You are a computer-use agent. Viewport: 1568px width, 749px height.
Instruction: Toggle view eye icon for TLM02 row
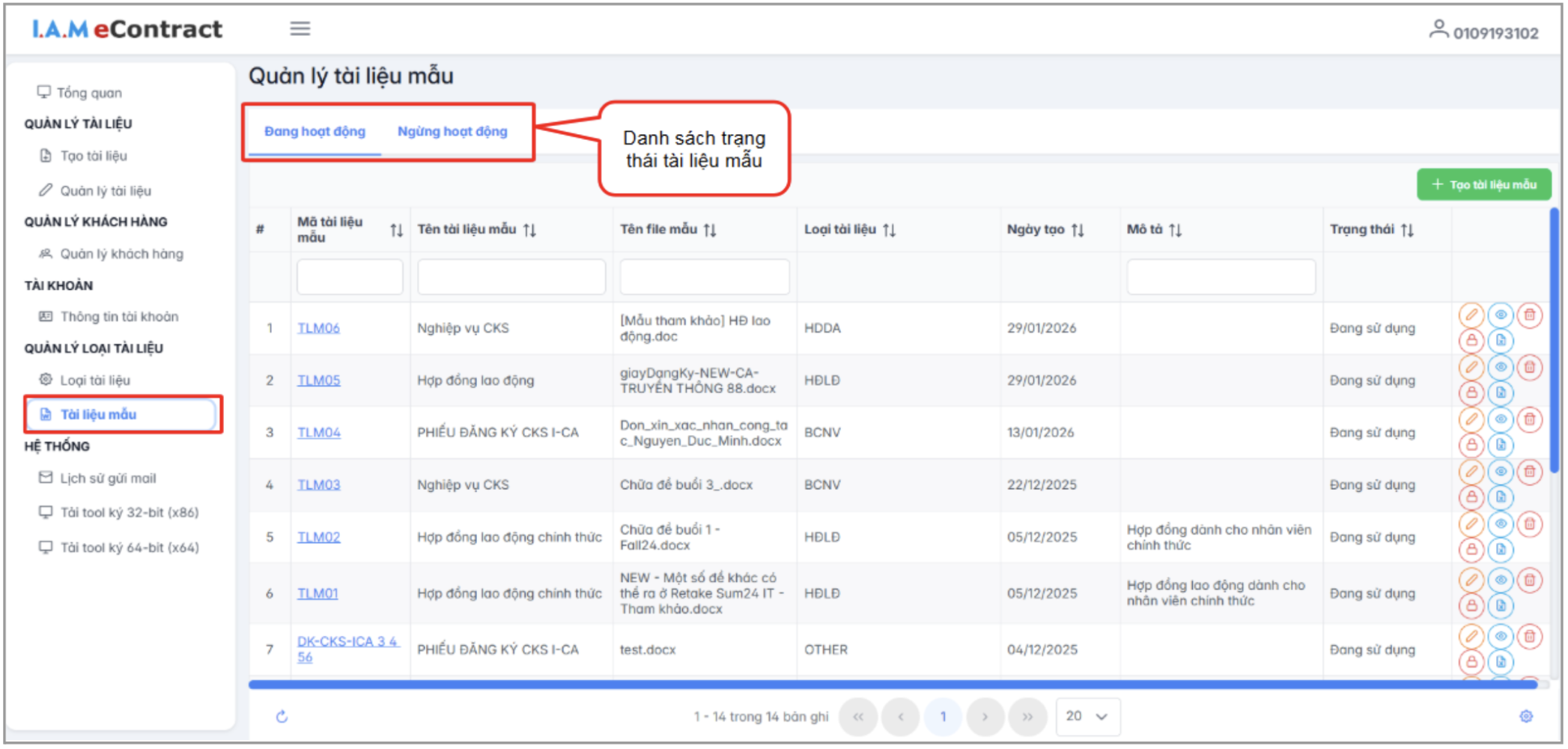point(1500,524)
